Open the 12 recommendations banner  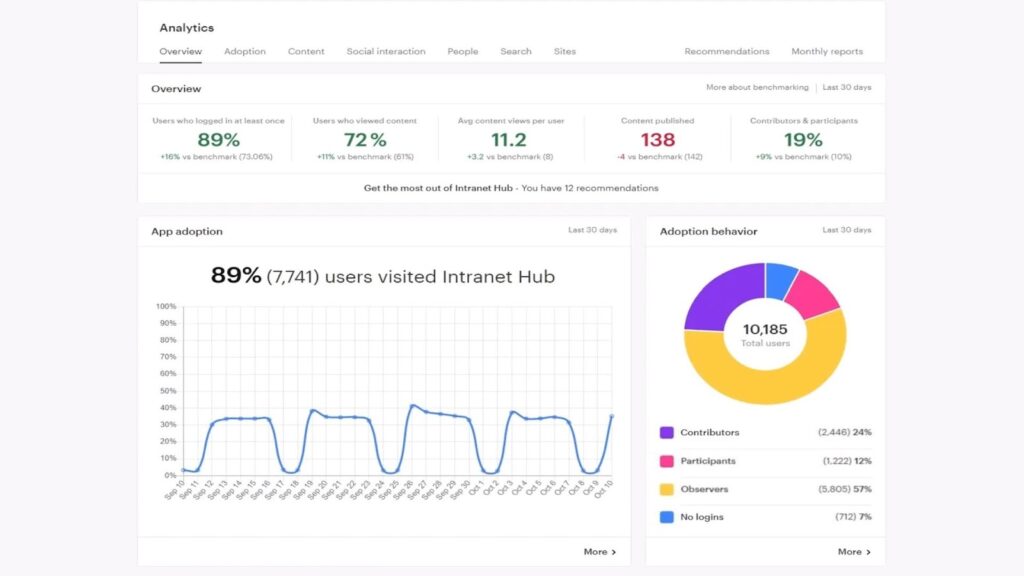[512, 188]
